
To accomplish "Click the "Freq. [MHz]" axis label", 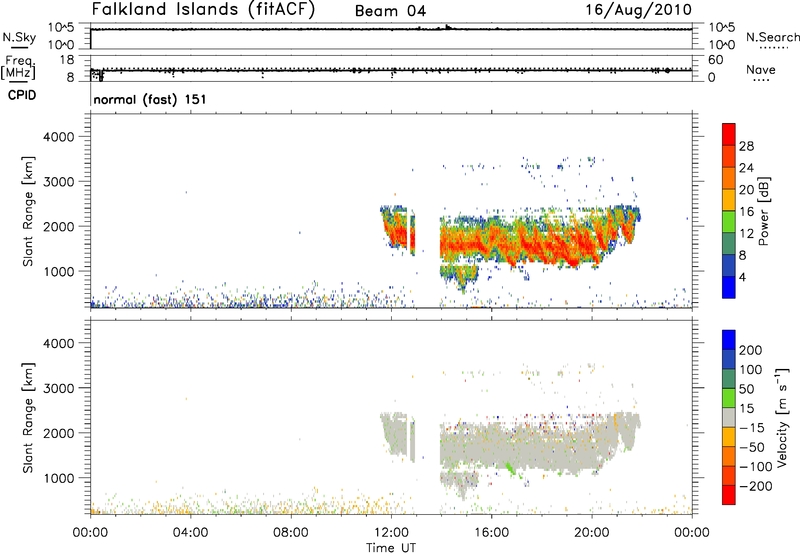I will tap(20, 67).
